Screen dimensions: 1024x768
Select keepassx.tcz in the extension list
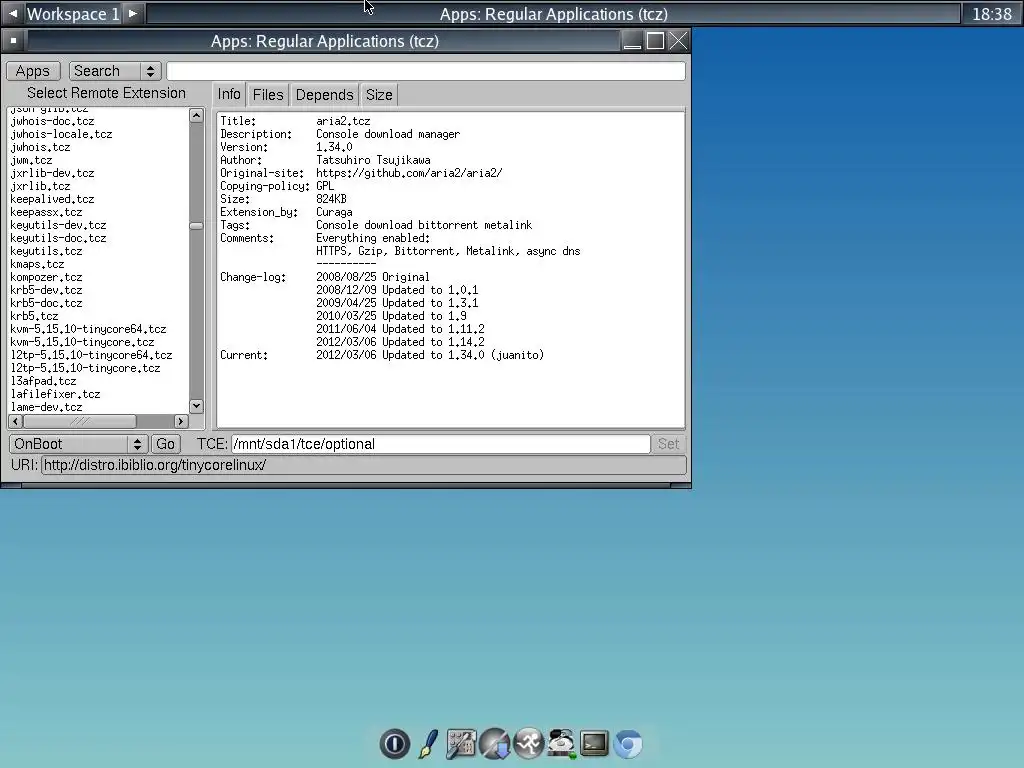pyautogui.click(x=46, y=212)
